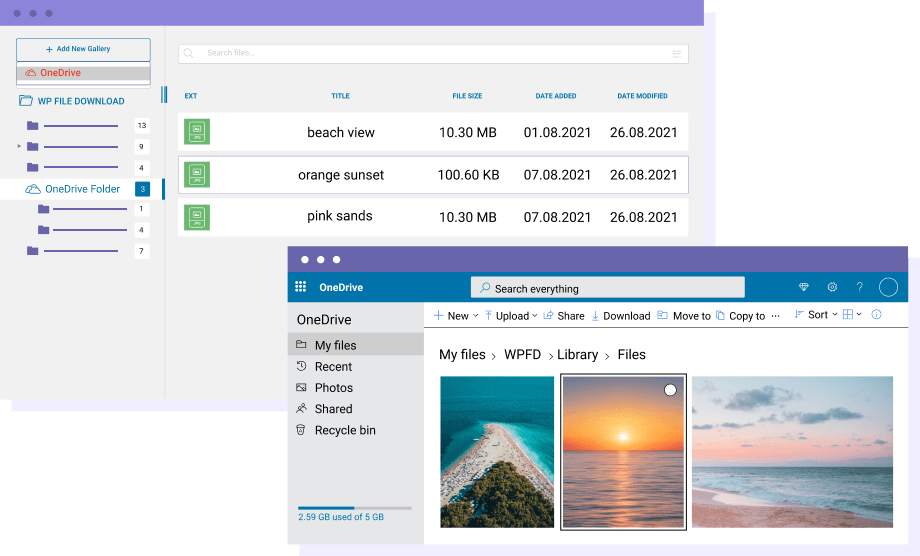This screenshot has width=920, height=556.
Task: Open the Recycle bin
Action: pyautogui.click(x=344, y=430)
